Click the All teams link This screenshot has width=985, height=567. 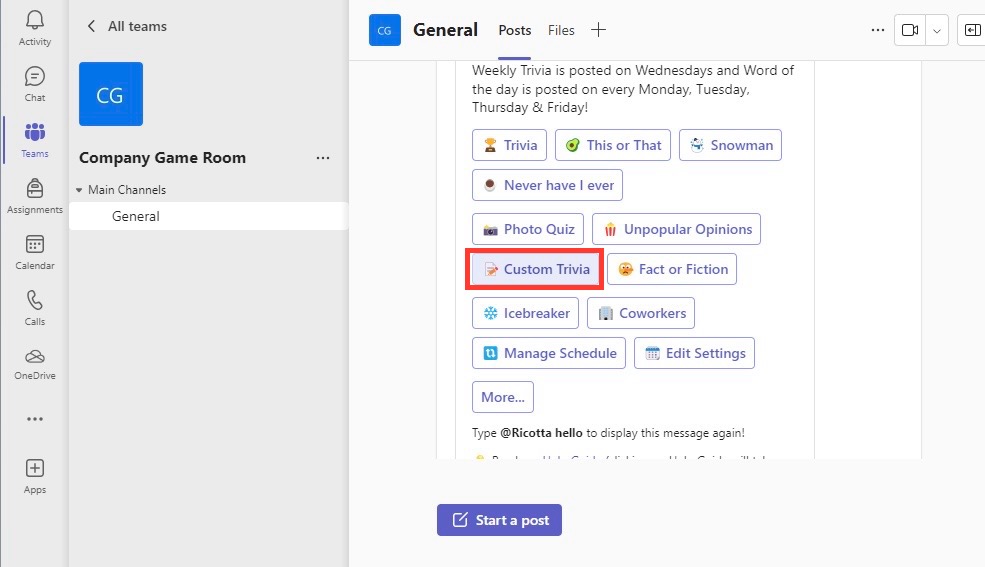(x=138, y=26)
